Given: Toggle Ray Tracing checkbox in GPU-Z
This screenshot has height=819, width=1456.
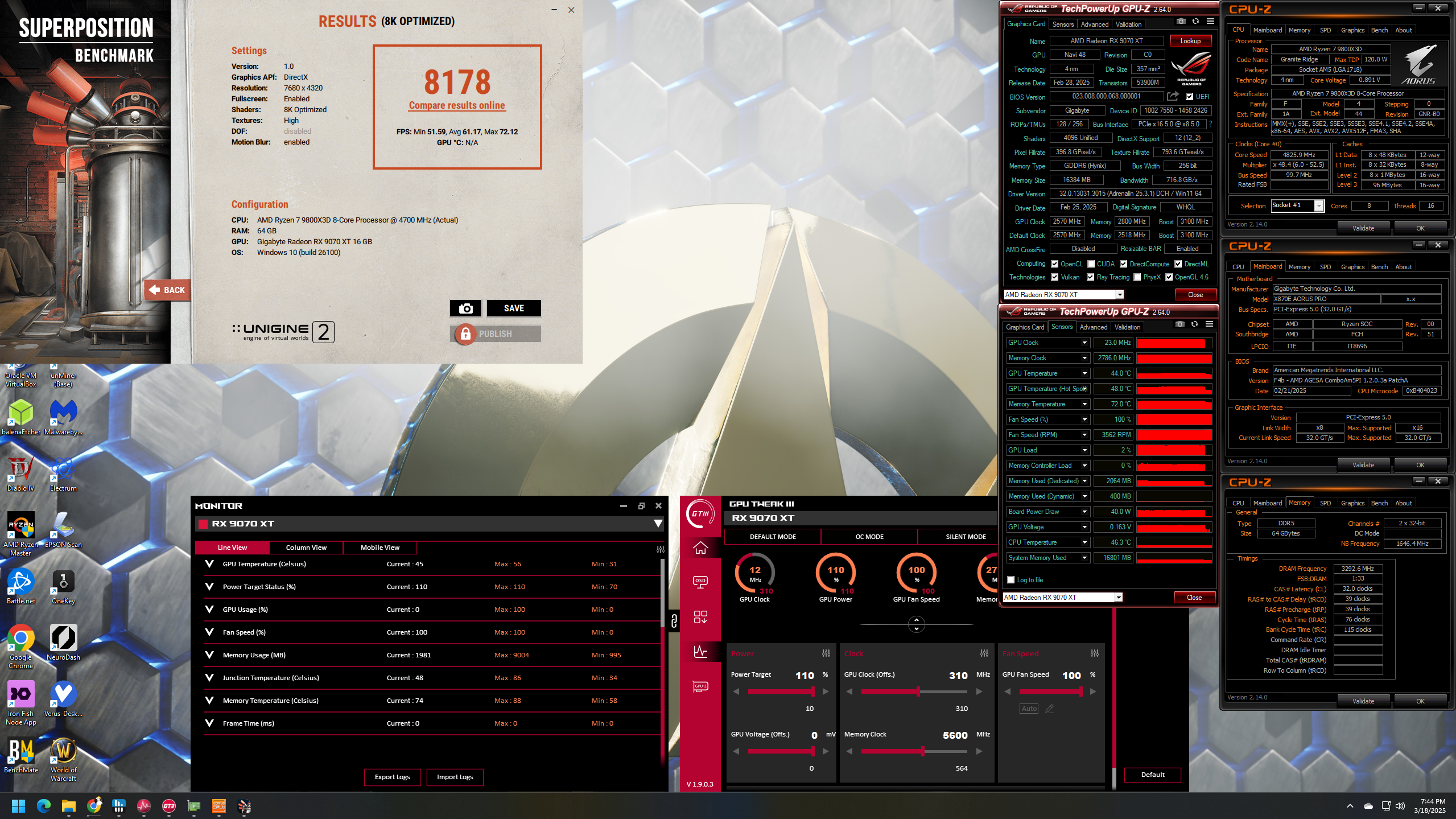Looking at the screenshot, I should (x=1091, y=277).
